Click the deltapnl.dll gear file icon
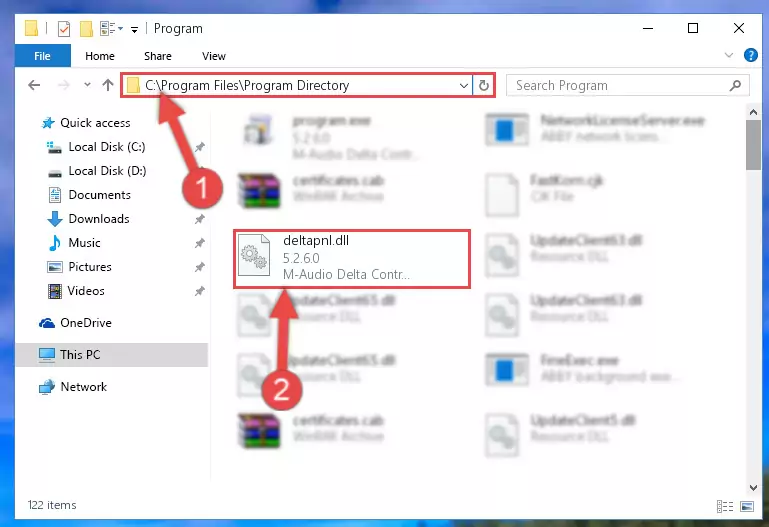The width and height of the screenshot is (769, 527). pos(254,255)
